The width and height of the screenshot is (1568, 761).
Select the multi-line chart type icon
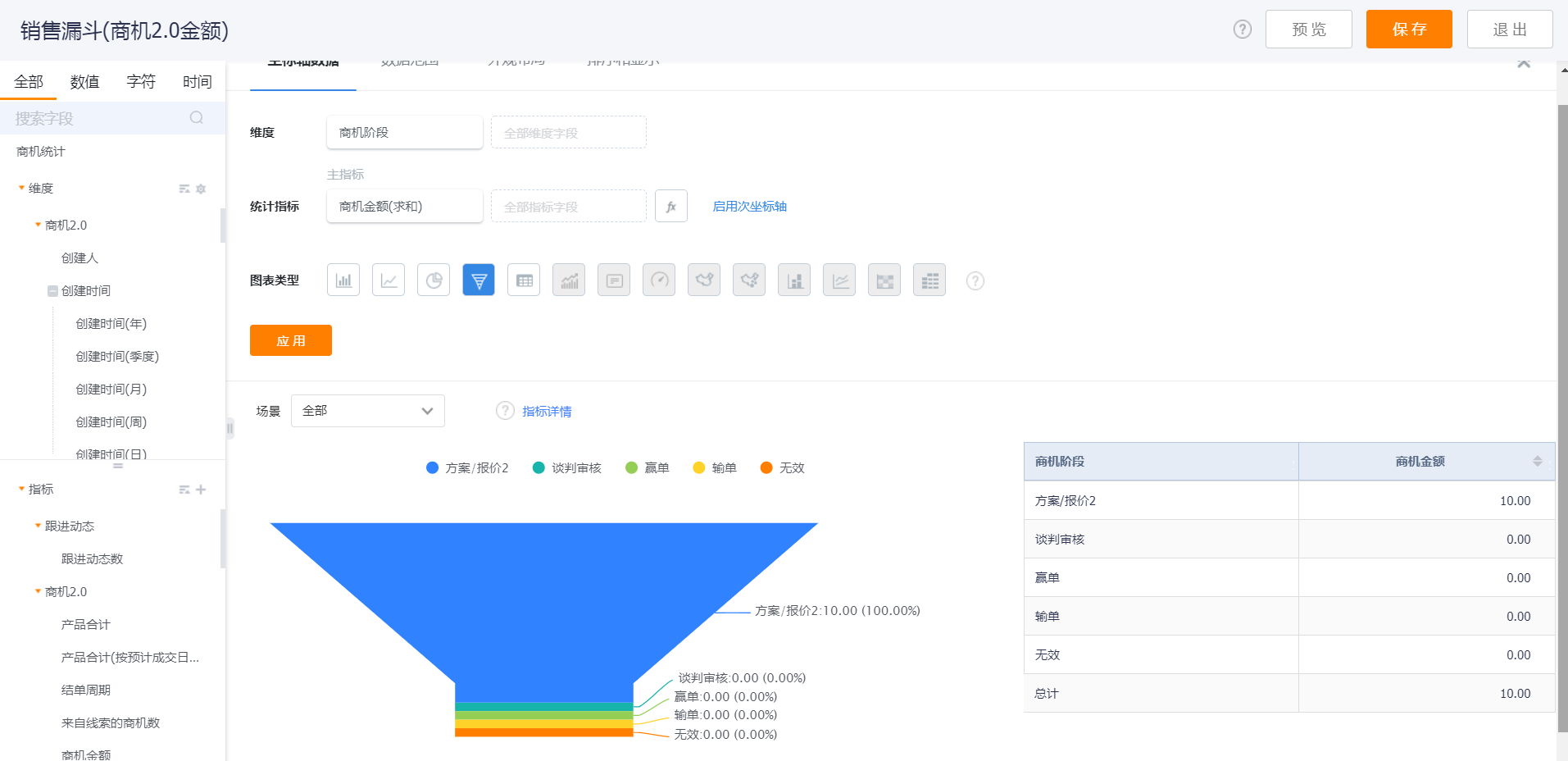click(x=839, y=280)
